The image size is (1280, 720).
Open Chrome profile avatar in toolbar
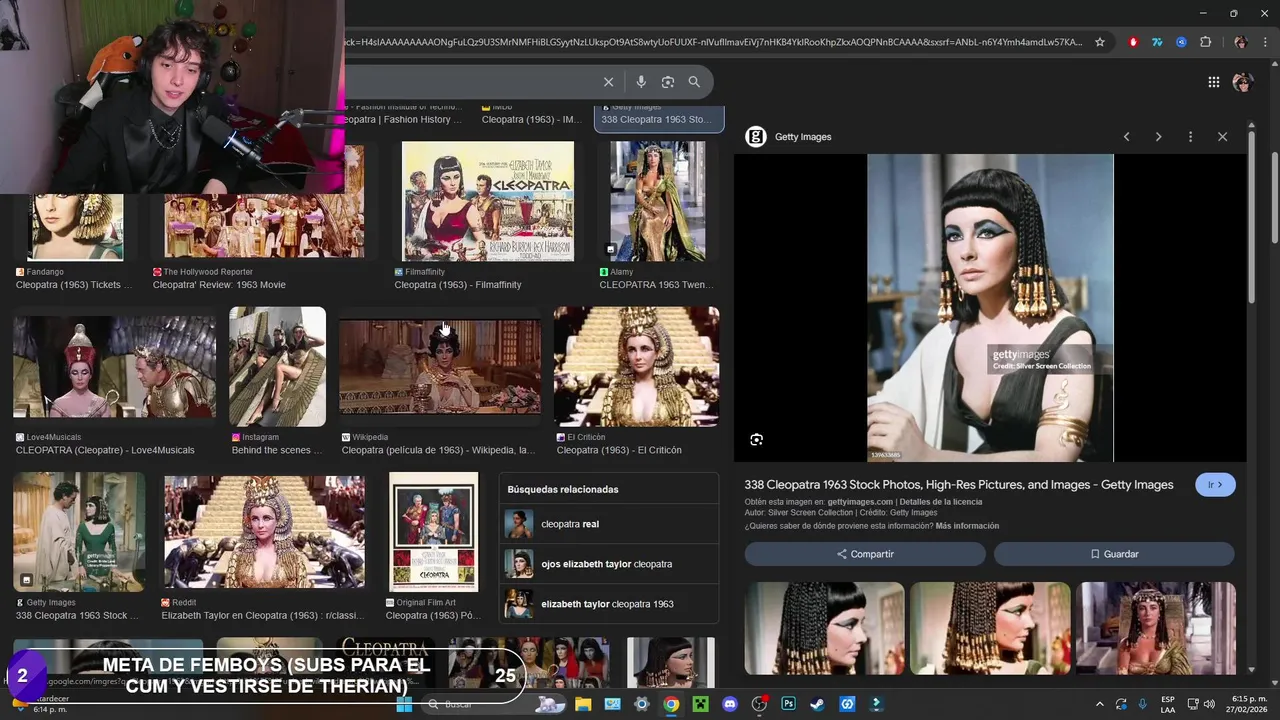tap(1241, 42)
